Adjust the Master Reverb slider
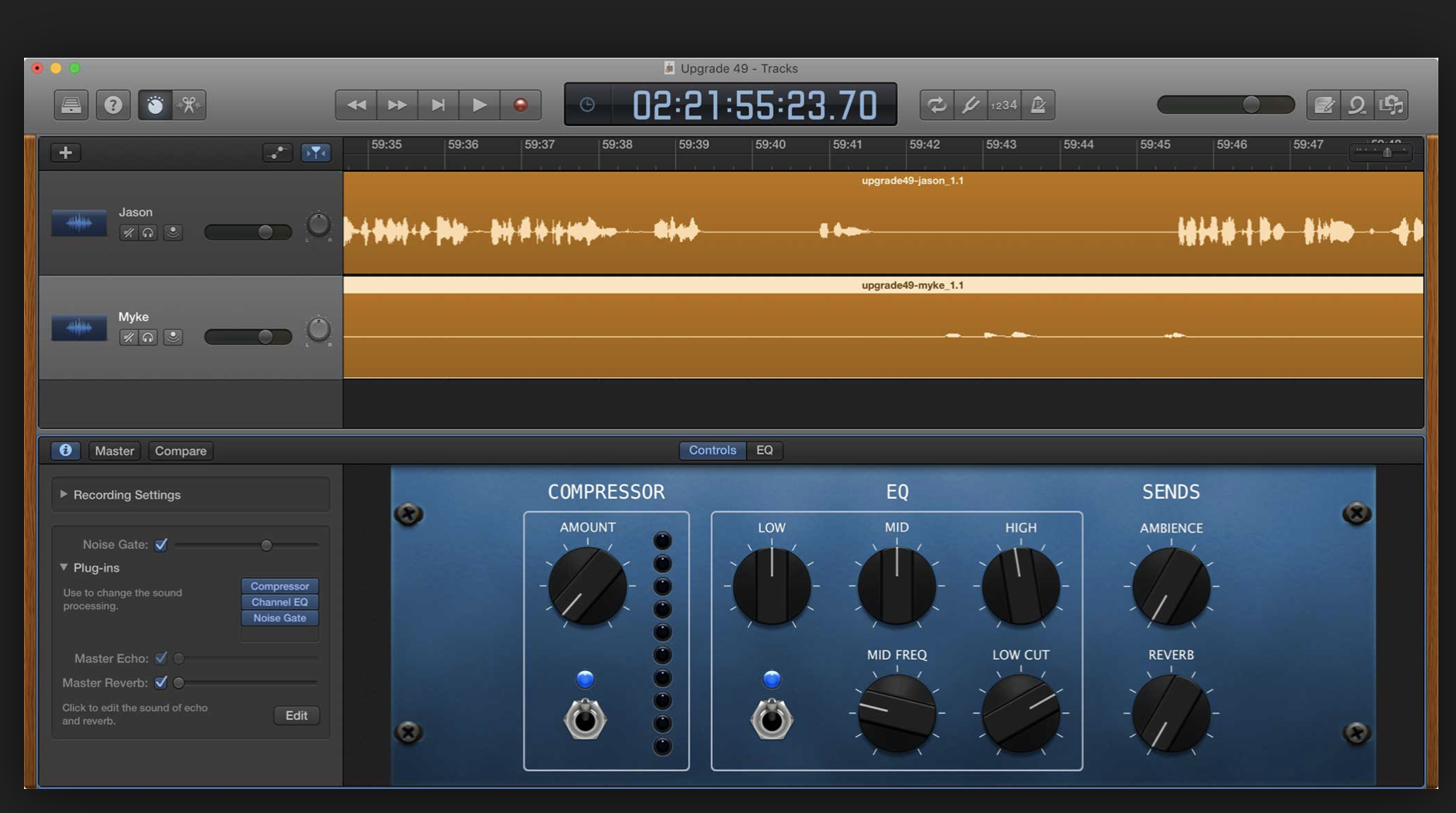This screenshot has height=813, width=1456. coord(246,682)
